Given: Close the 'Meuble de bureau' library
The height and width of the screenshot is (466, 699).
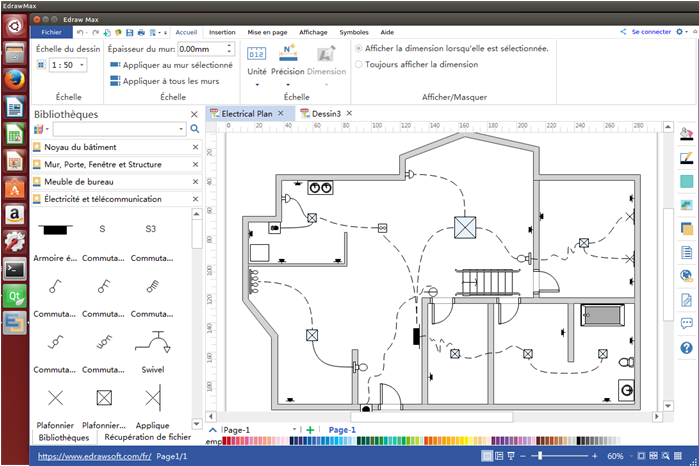Looking at the screenshot, I should 195,181.
